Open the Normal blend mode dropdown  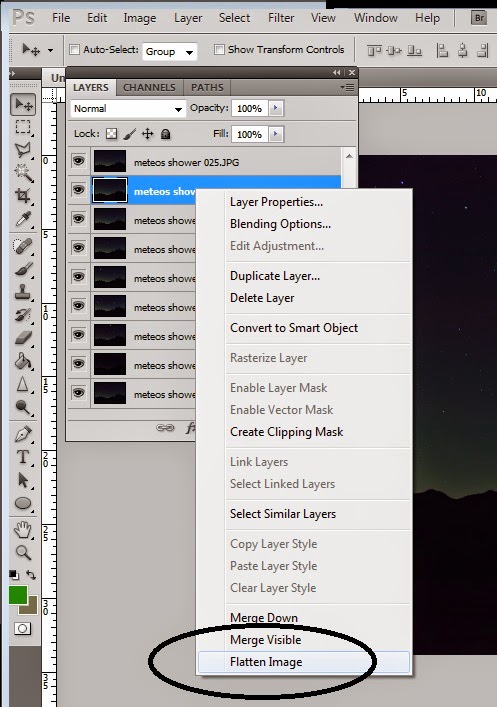coord(128,109)
